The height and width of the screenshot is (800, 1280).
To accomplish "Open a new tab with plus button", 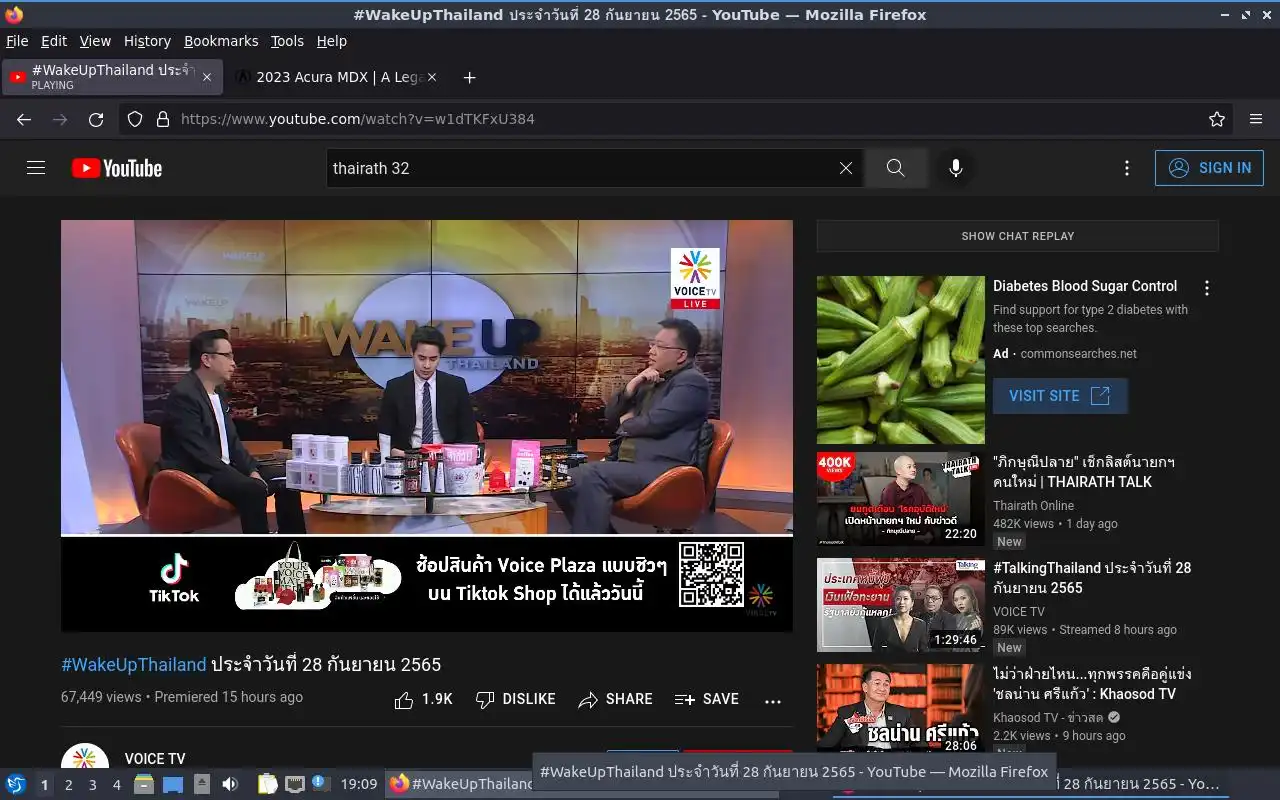I will 470,77.
